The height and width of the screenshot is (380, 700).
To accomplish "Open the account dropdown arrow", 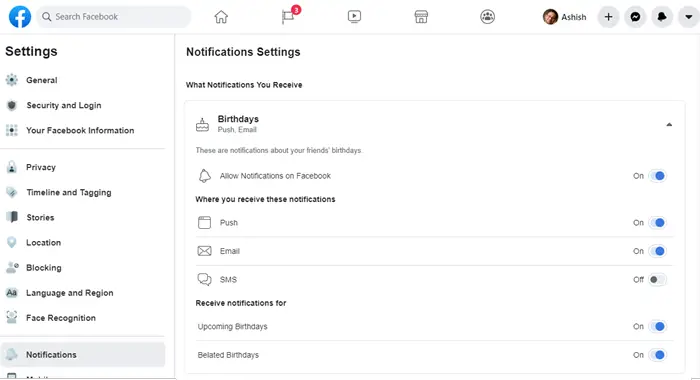I will [x=688, y=17].
